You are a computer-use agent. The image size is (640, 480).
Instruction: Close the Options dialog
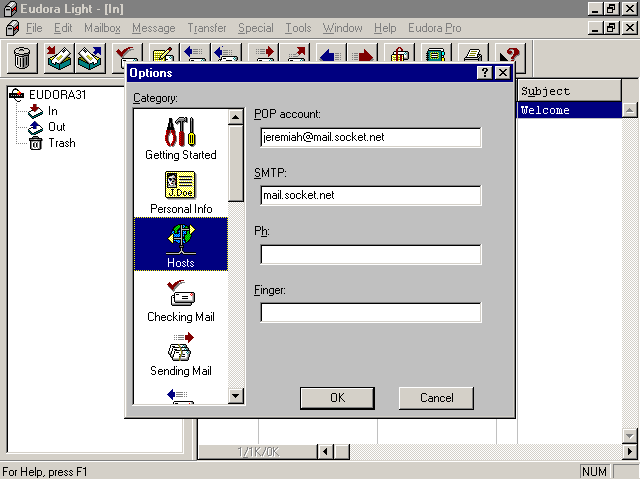coord(503,73)
